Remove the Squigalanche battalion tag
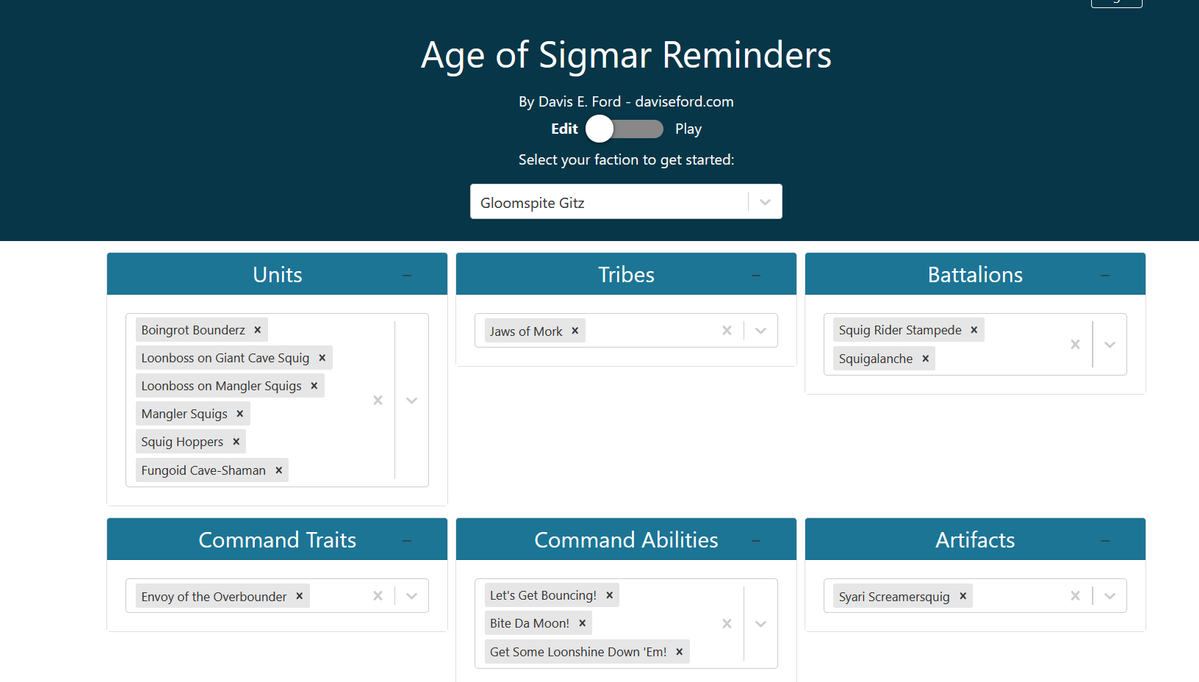Screen dimensions: 1199x682 (925, 358)
